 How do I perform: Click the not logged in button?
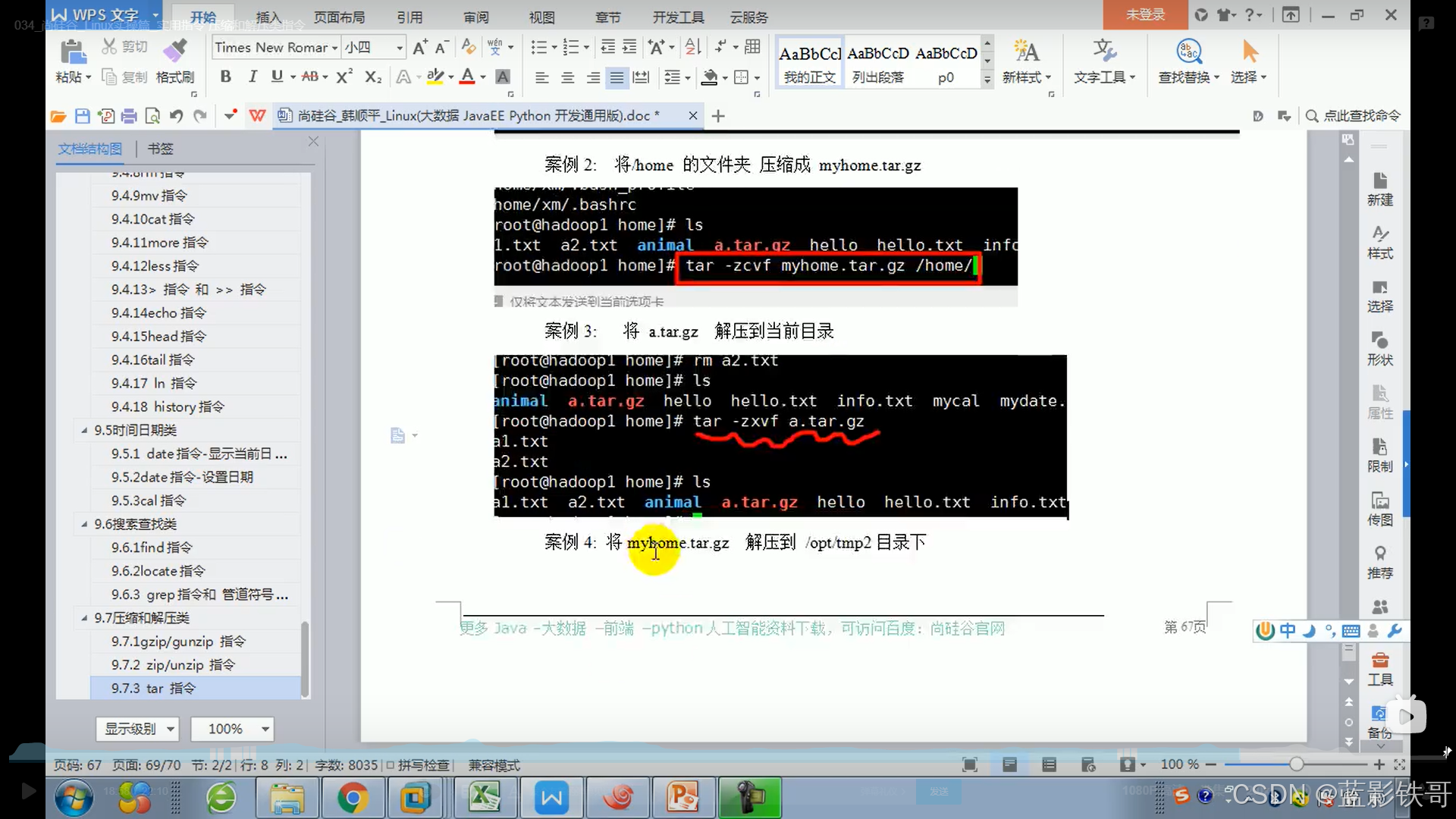point(1144,14)
